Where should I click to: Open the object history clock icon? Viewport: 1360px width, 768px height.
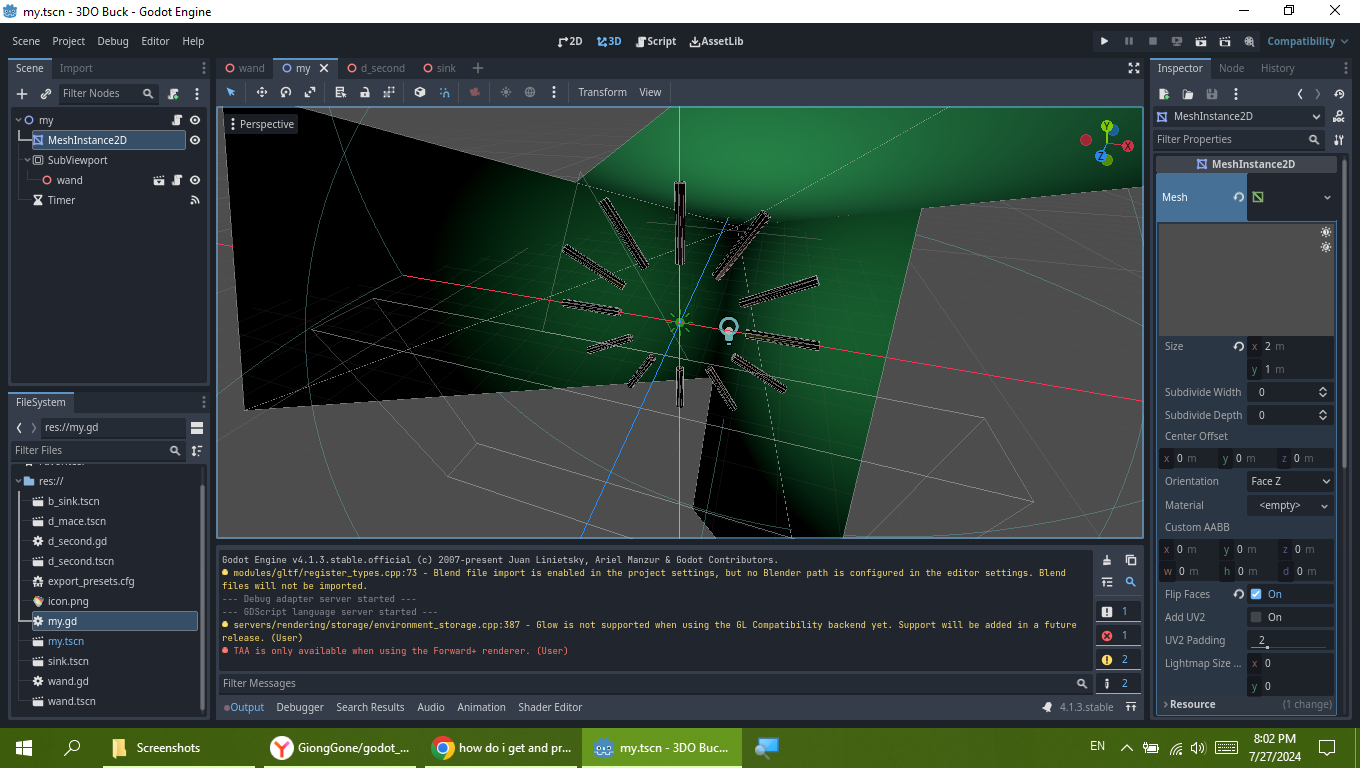point(1339,94)
